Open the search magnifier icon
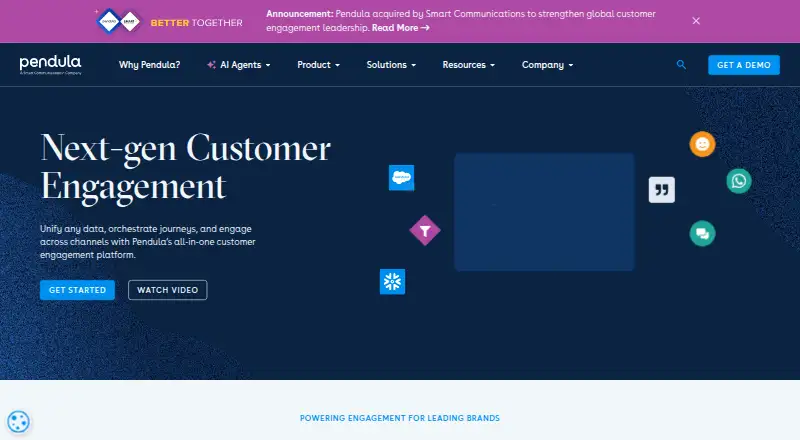800x440 pixels. point(681,65)
